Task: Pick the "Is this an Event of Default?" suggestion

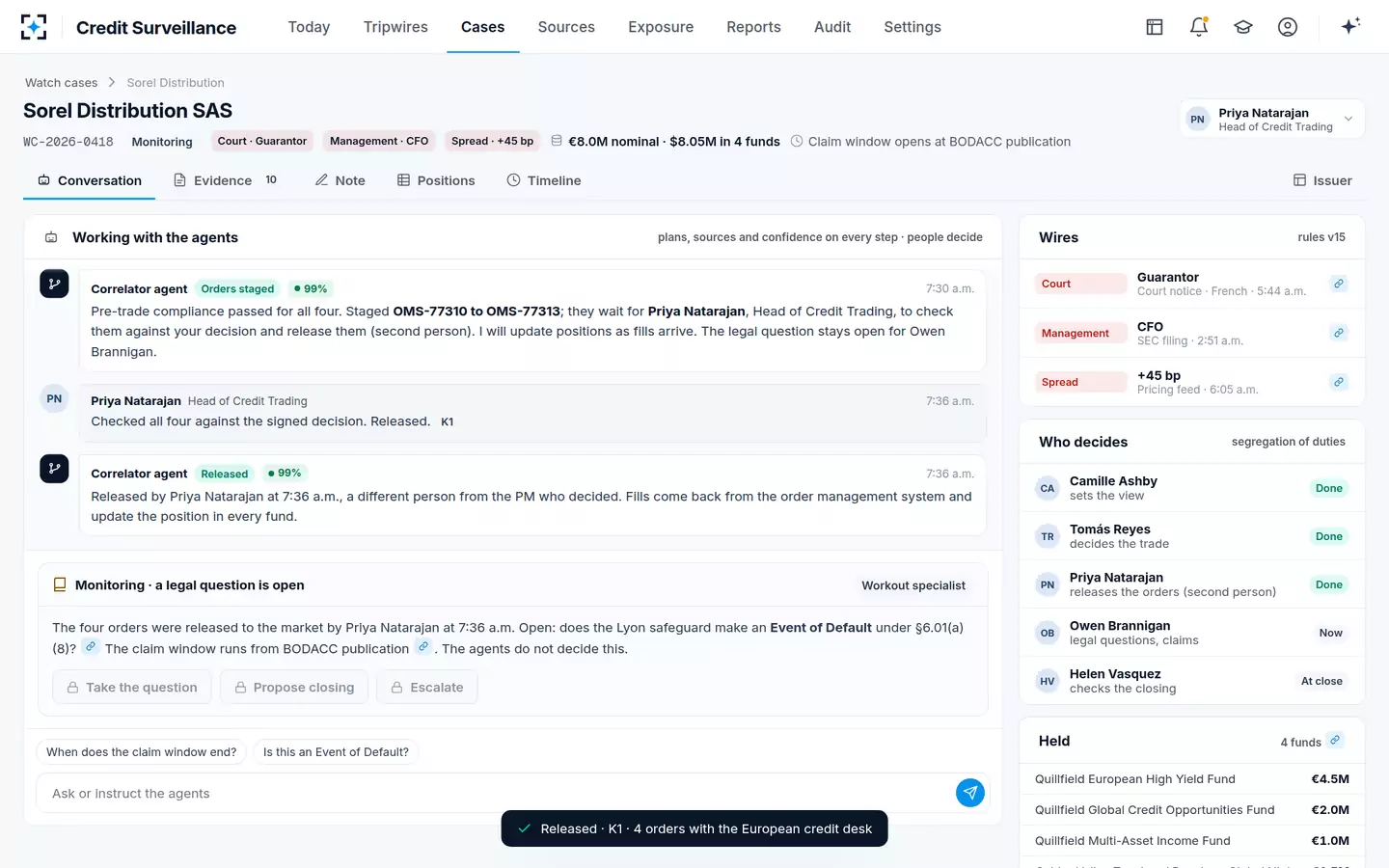Action: (336, 752)
